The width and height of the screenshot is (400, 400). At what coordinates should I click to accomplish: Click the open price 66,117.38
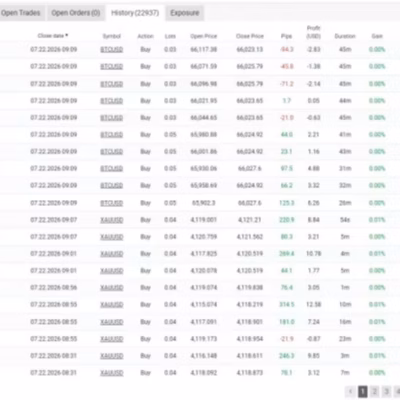pyautogui.click(x=204, y=50)
